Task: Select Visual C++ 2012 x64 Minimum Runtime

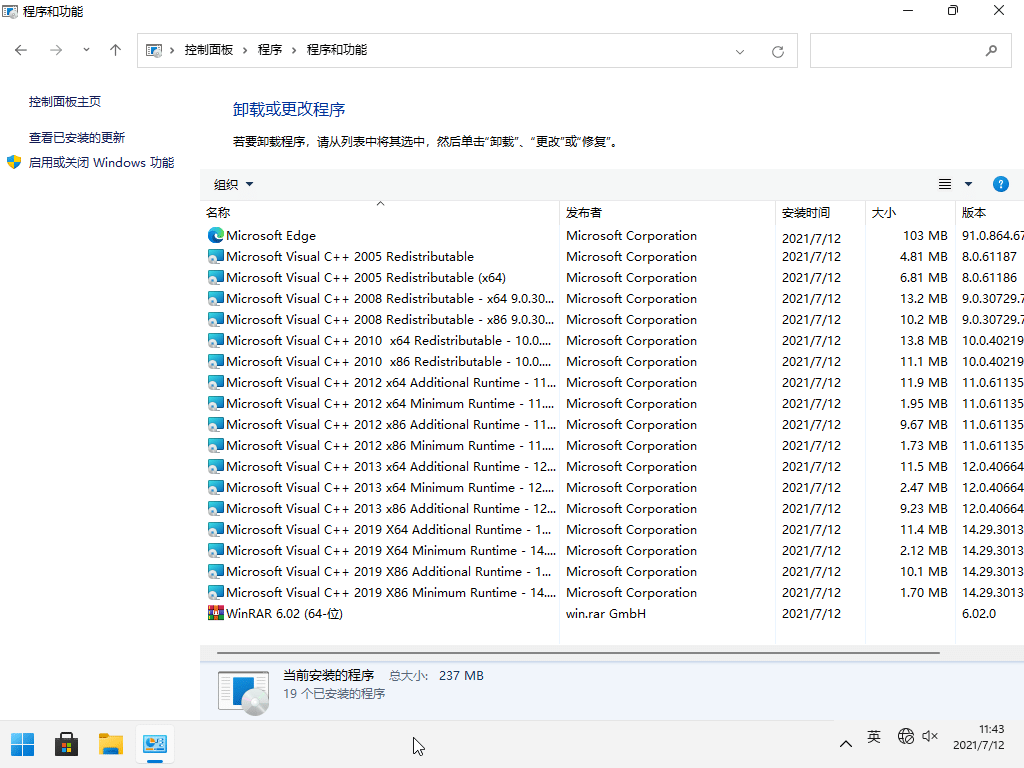Action: coord(612,404)
